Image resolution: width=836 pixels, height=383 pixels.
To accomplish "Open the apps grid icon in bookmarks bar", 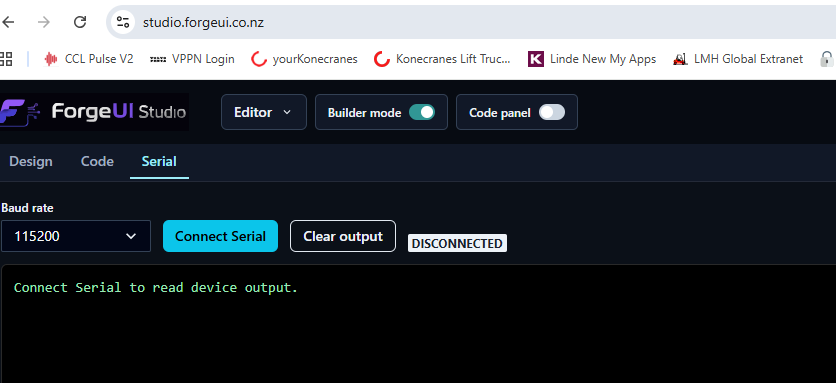I will (x=5, y=59).
